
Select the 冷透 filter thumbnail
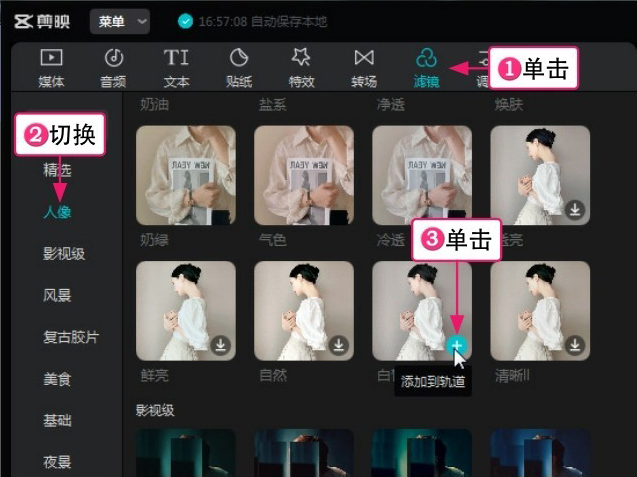[422, 175]
